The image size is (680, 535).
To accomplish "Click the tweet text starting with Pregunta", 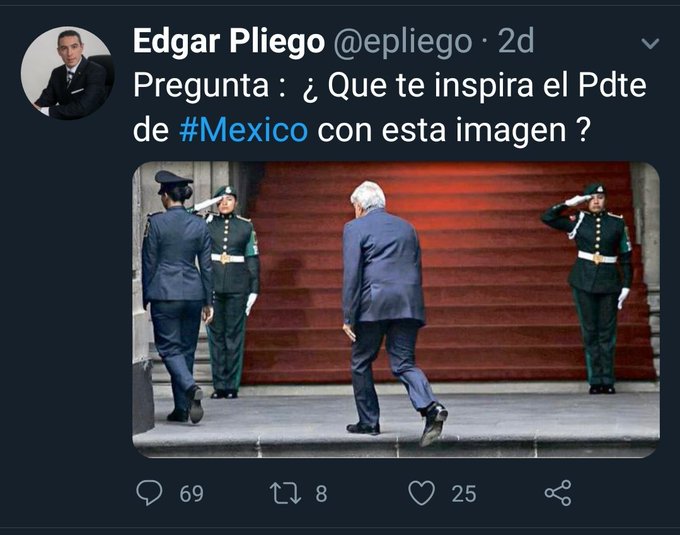I will click(389, 107).
